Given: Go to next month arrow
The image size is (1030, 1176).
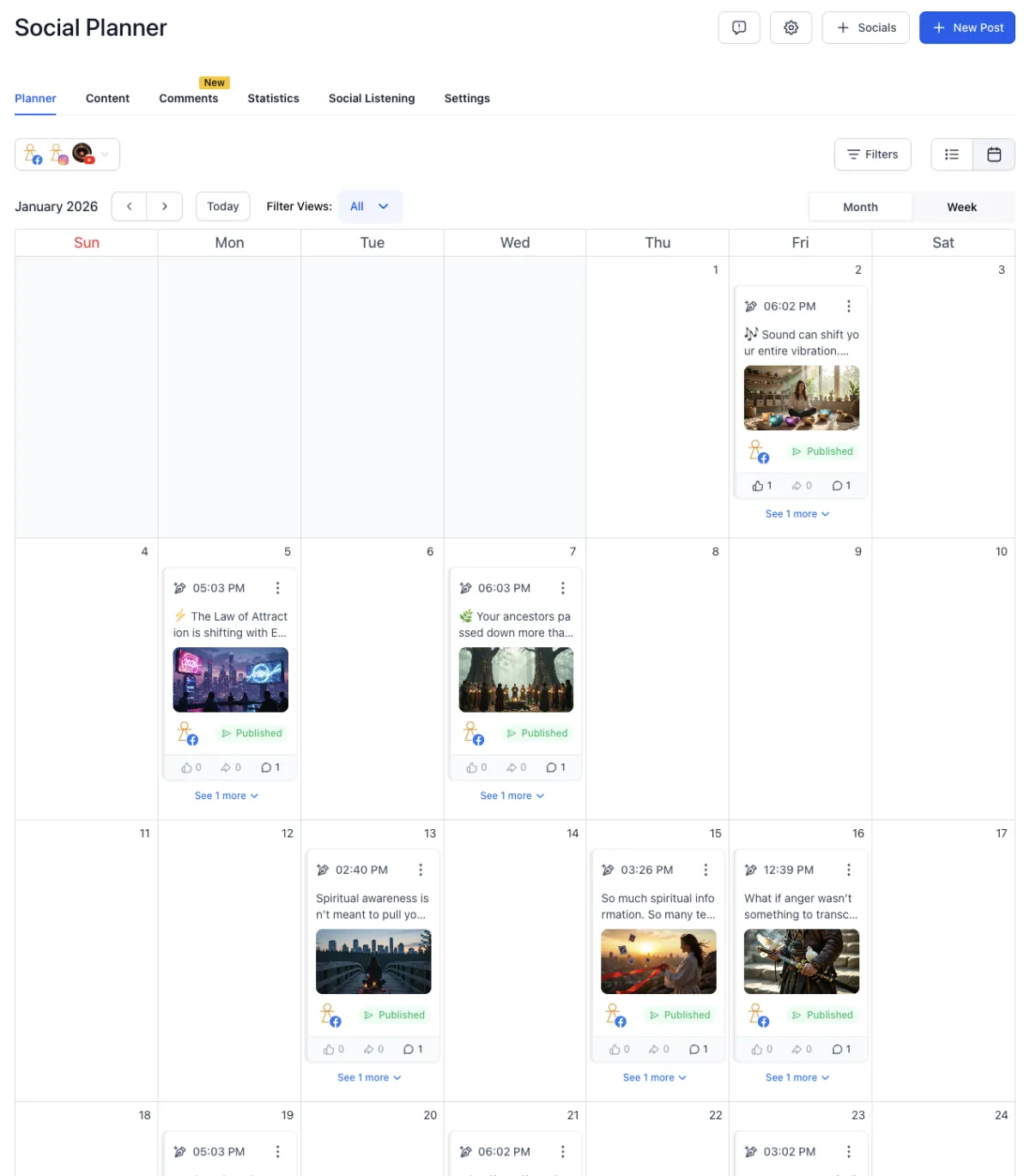Looking at the screenshot, I should pos(165,206).
